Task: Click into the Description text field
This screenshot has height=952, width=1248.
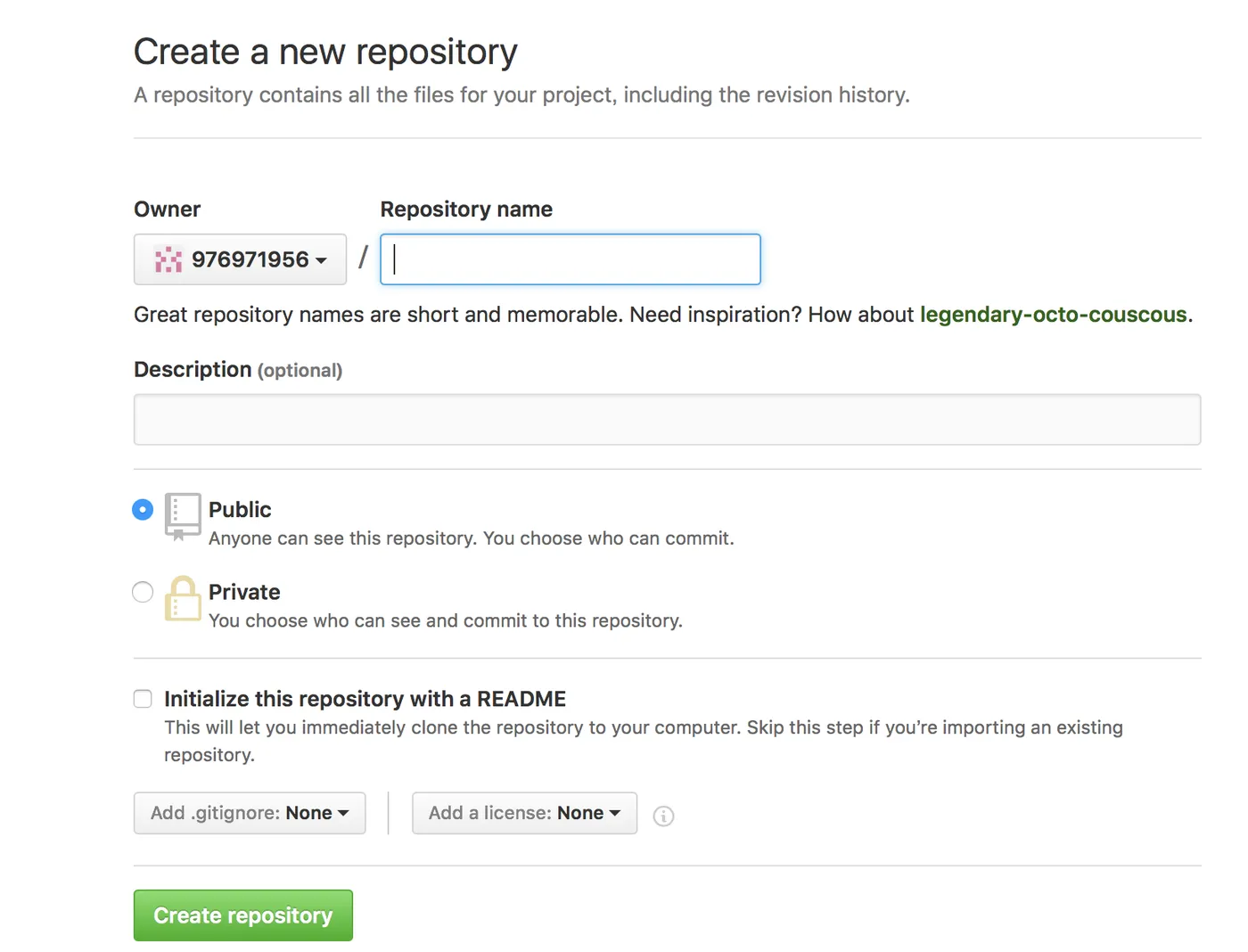Action: pos(667,420)
